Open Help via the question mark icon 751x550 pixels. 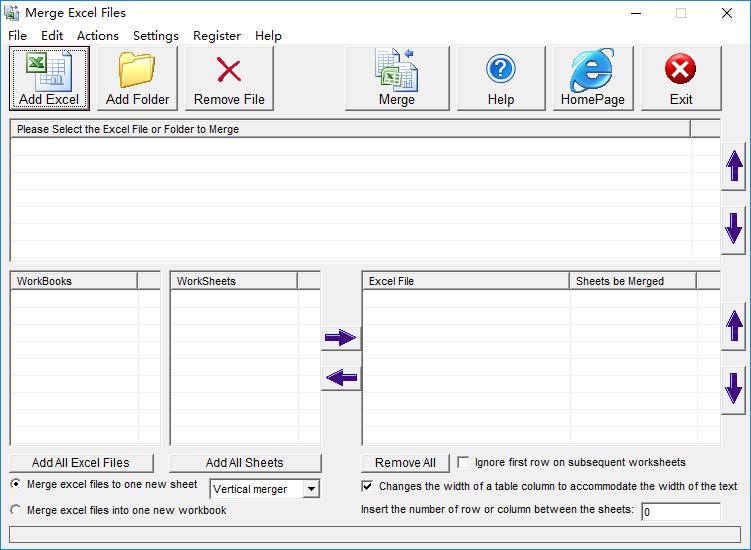[501, 69]
